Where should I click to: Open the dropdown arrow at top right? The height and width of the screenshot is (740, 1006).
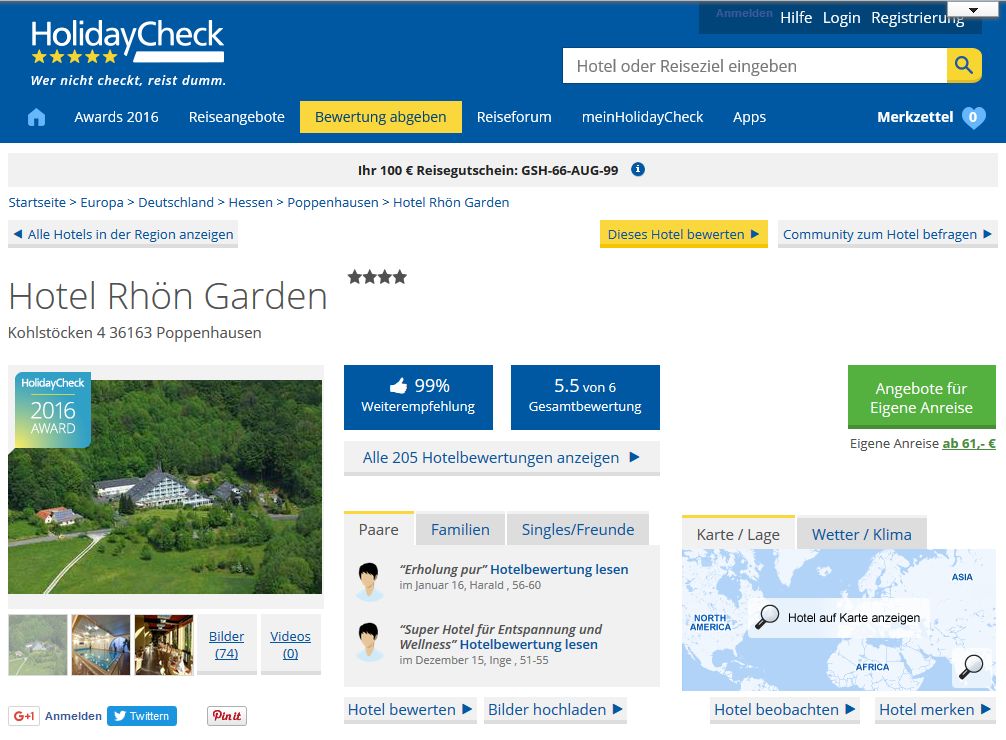point(973,10)
